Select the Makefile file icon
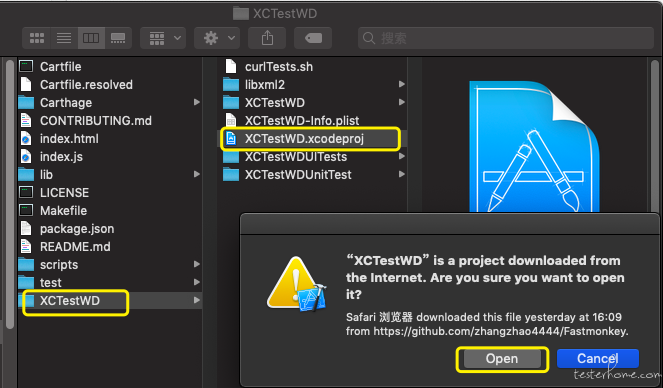Viewport: 663px width, 388px height. tap(26, 210)
